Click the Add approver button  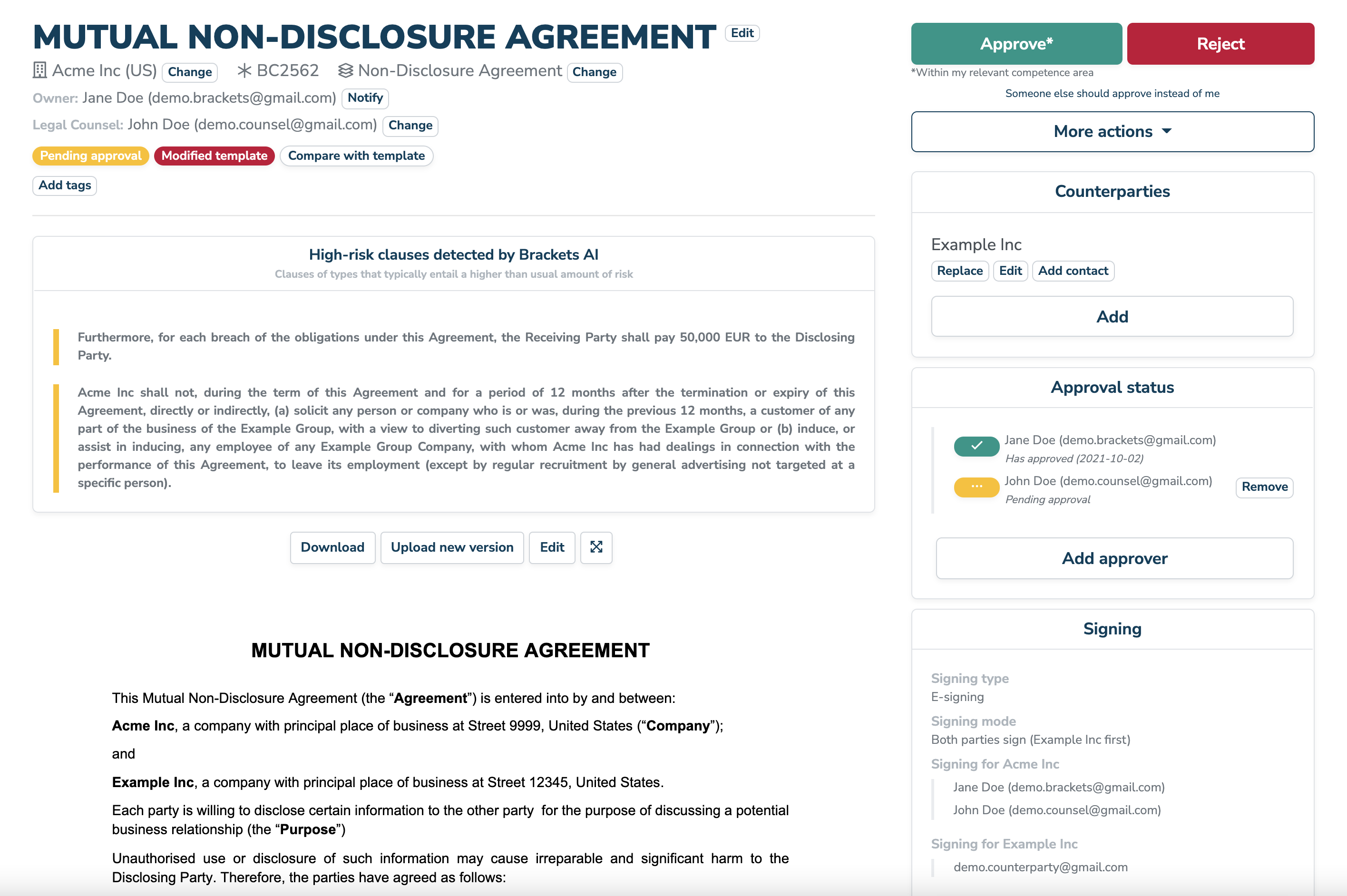(x=1114, y=558)
